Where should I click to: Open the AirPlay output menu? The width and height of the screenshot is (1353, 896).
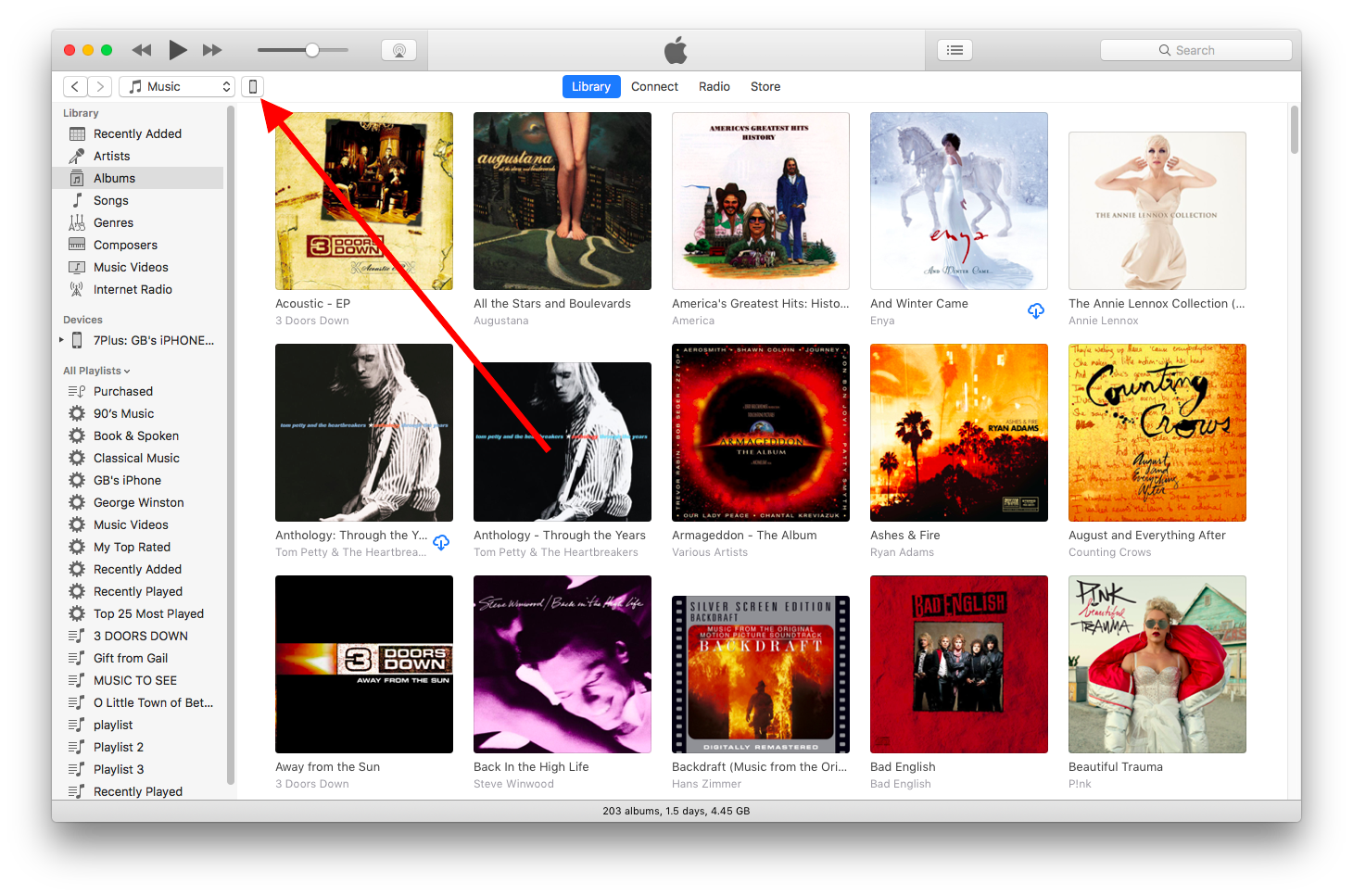pos(398,50)
